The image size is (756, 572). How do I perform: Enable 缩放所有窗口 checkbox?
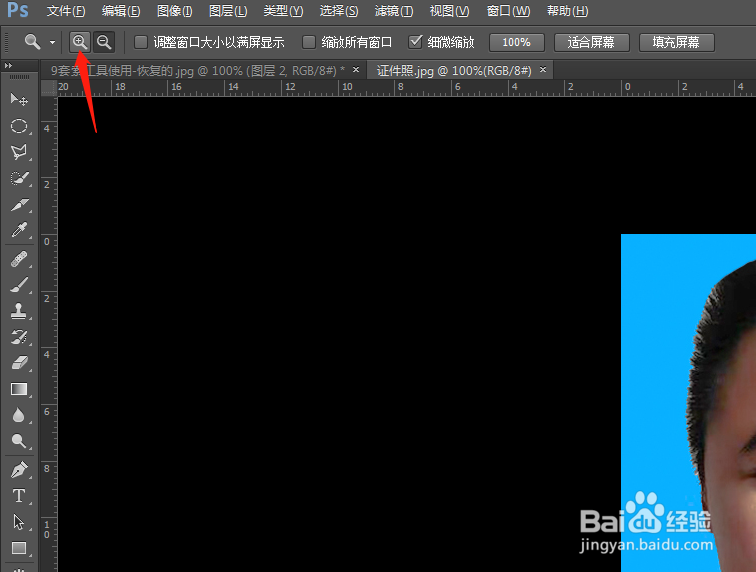pyautogui.click(x=309, y=42)
